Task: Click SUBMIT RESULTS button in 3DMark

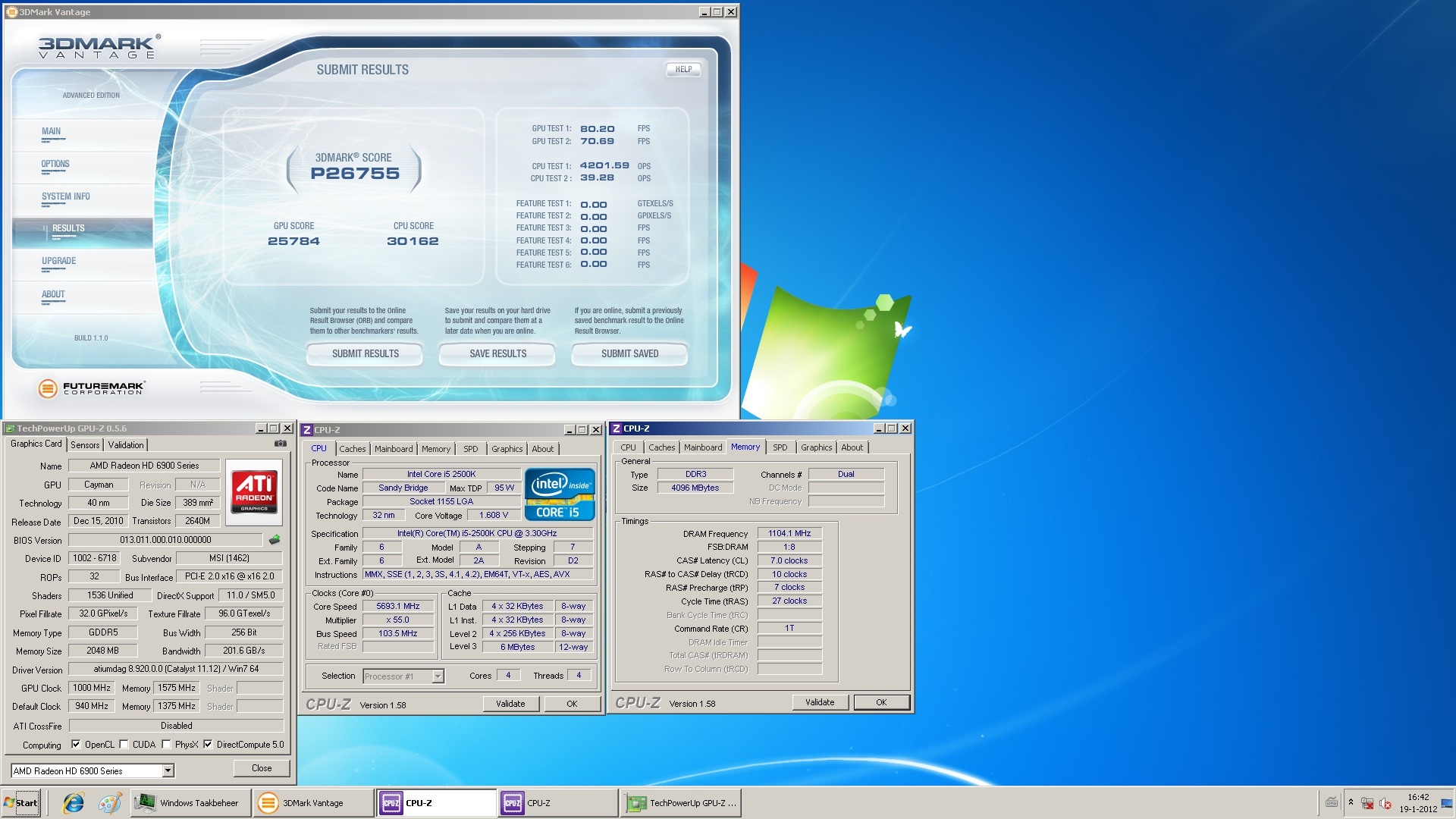Action: point(365,353)
